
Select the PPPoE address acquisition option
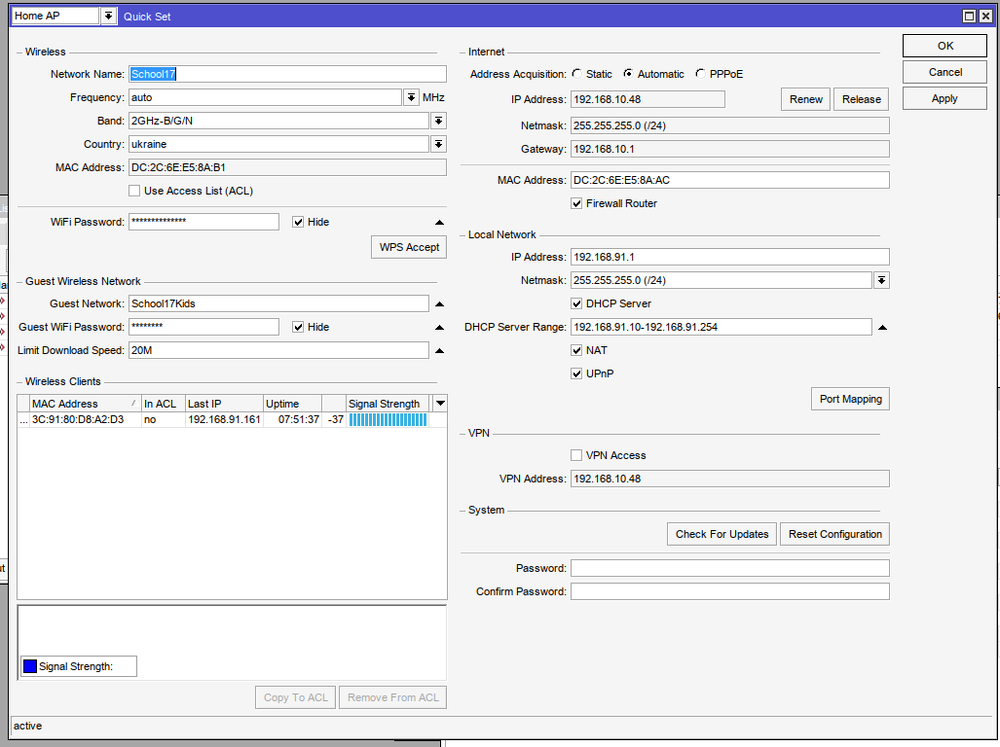700,74
